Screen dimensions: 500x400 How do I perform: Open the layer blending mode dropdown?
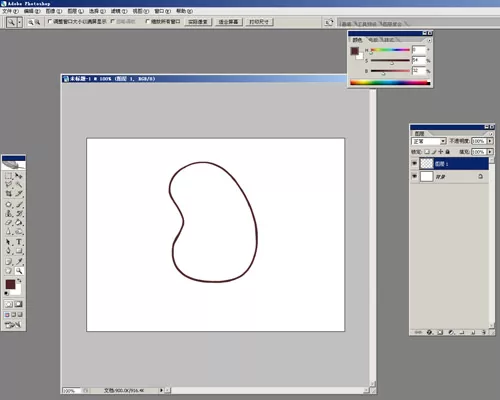coord(429,141)
